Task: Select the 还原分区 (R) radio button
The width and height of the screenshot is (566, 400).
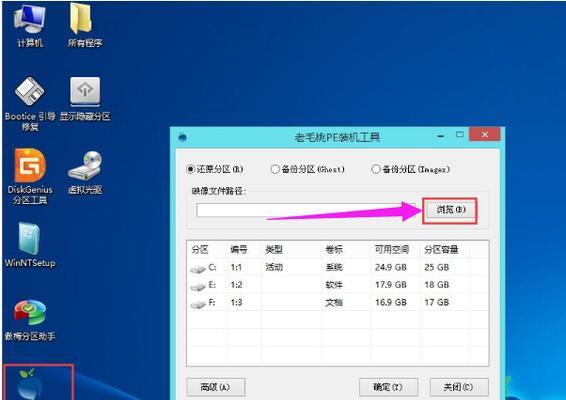Action: [191, 169]
